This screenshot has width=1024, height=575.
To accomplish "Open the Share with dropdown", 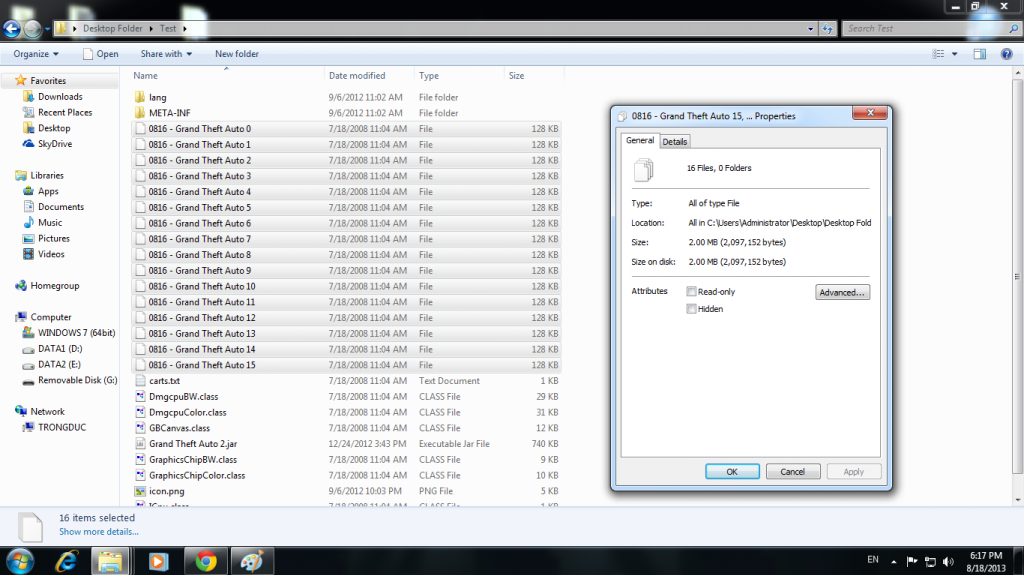I will point(166,54).
